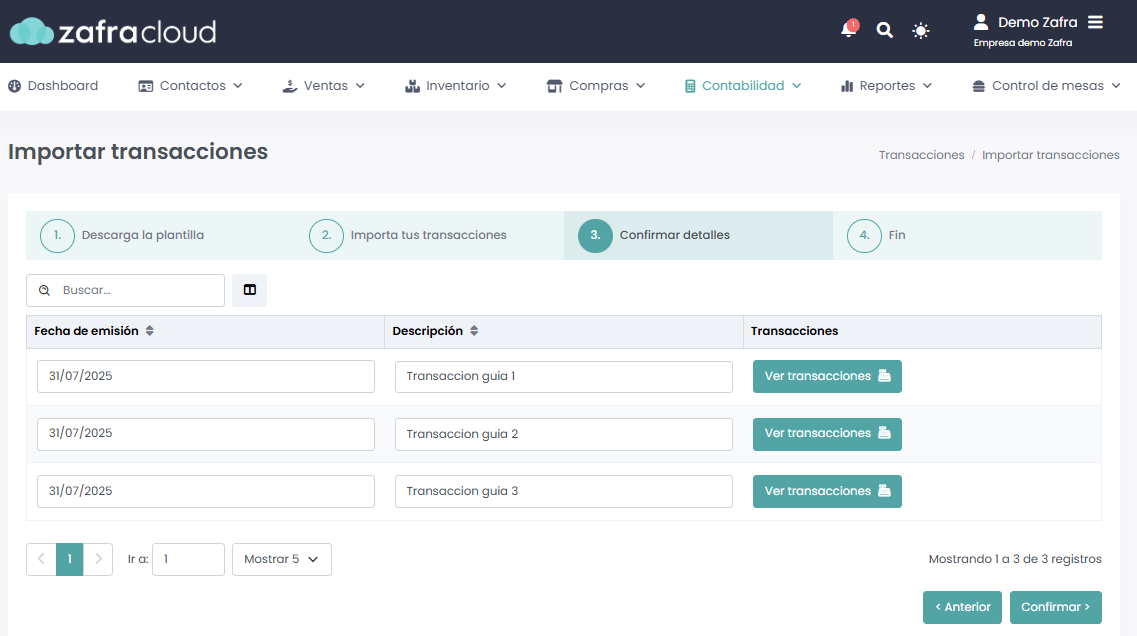Select the Confirmar detalles step
Screen dimensions: 1137x636
click(698, 236)
